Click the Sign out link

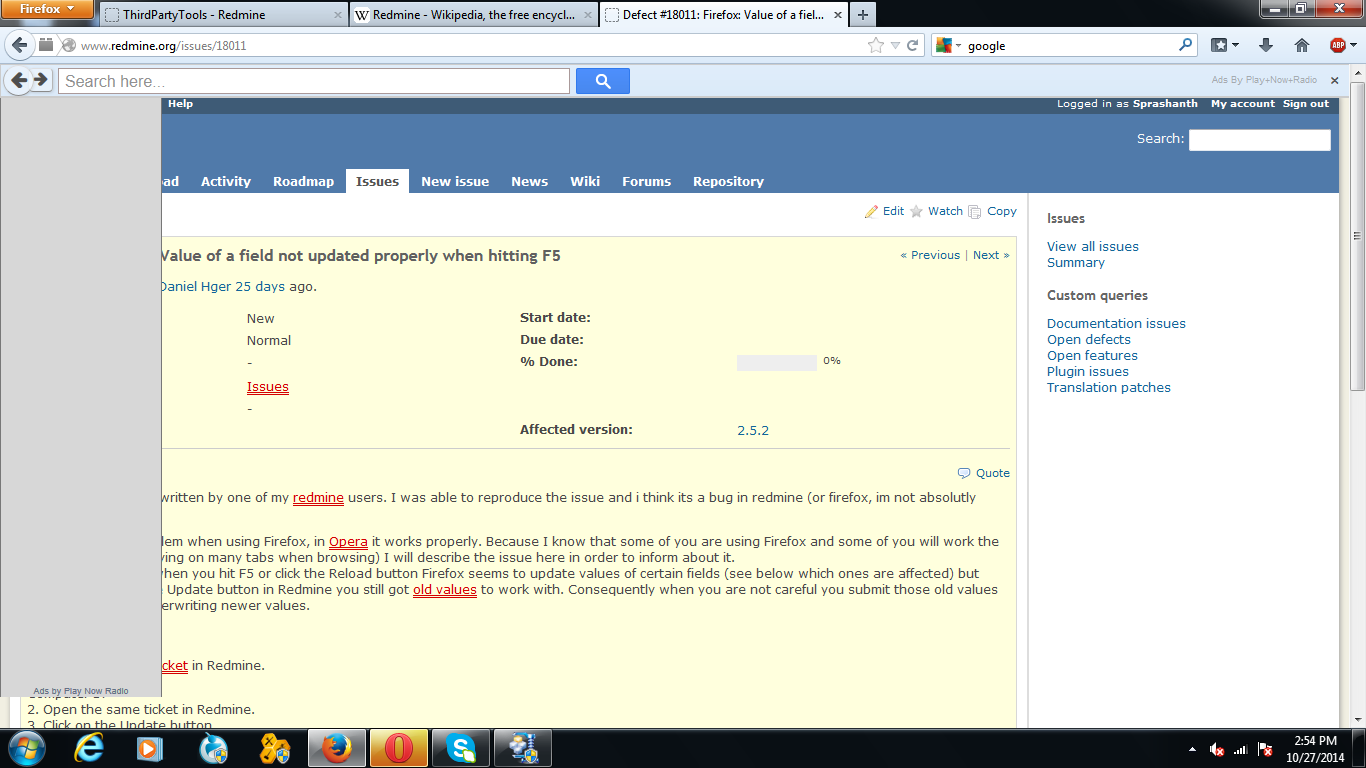(x=1306, y=104)
